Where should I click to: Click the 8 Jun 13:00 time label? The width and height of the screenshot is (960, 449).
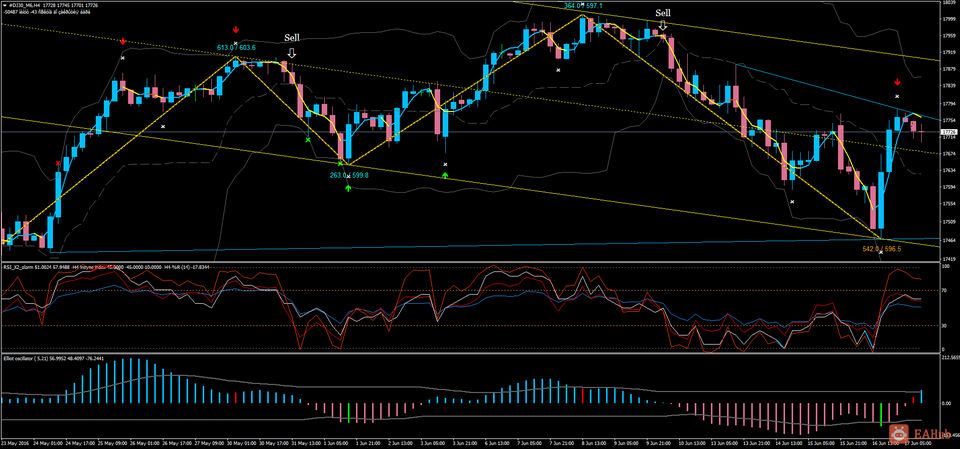593,443
